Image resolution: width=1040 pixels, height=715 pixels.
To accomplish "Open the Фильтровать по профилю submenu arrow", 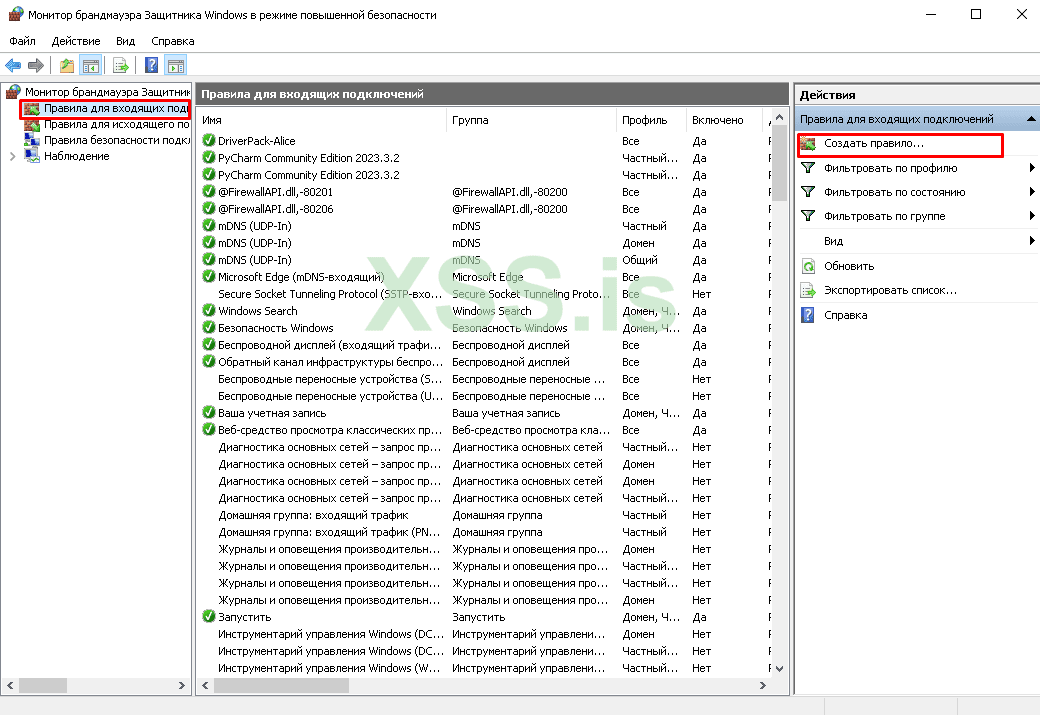I will (x=1031, y=168).
